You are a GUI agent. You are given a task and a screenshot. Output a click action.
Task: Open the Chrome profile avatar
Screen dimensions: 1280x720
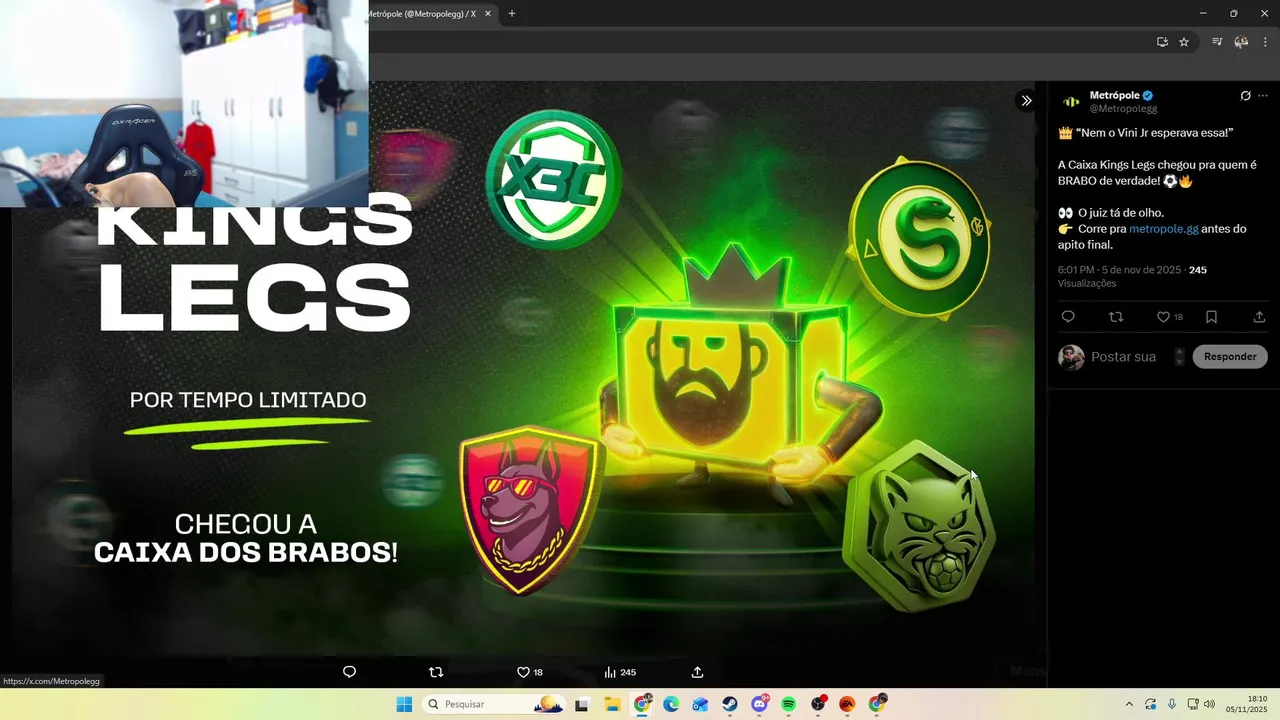[1241, 42]
